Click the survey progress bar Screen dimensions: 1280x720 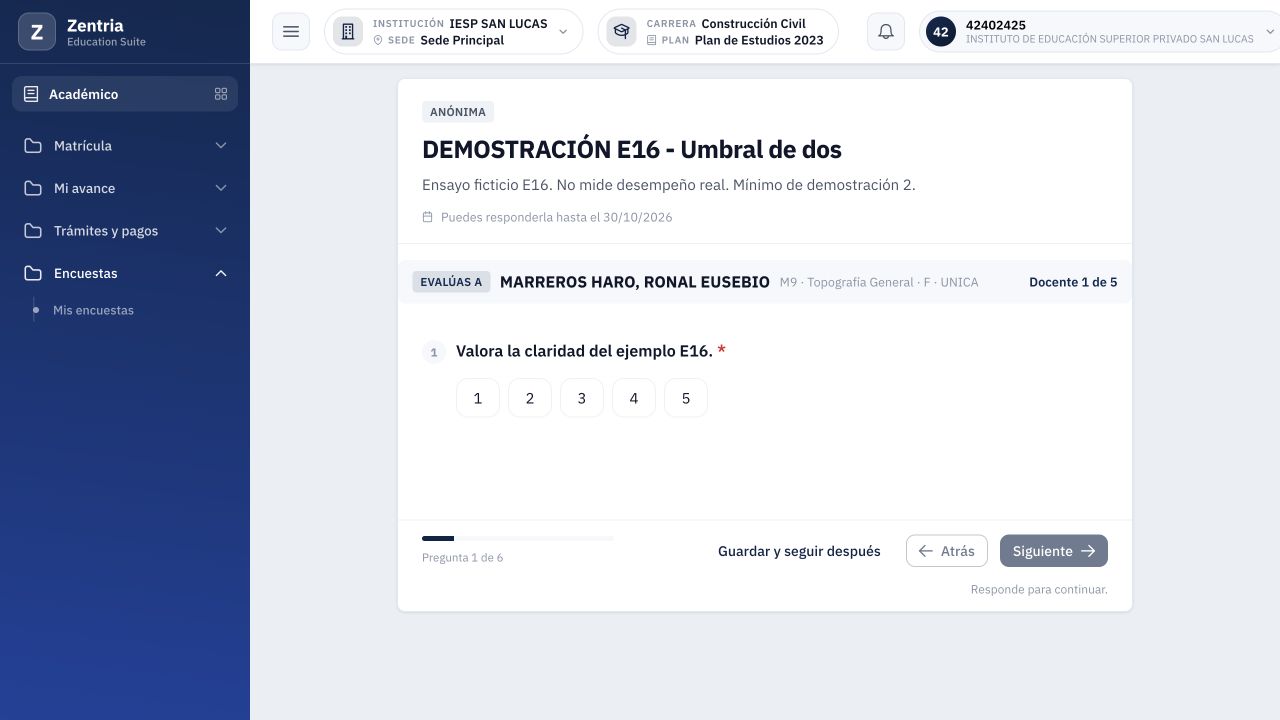[518, 538]
